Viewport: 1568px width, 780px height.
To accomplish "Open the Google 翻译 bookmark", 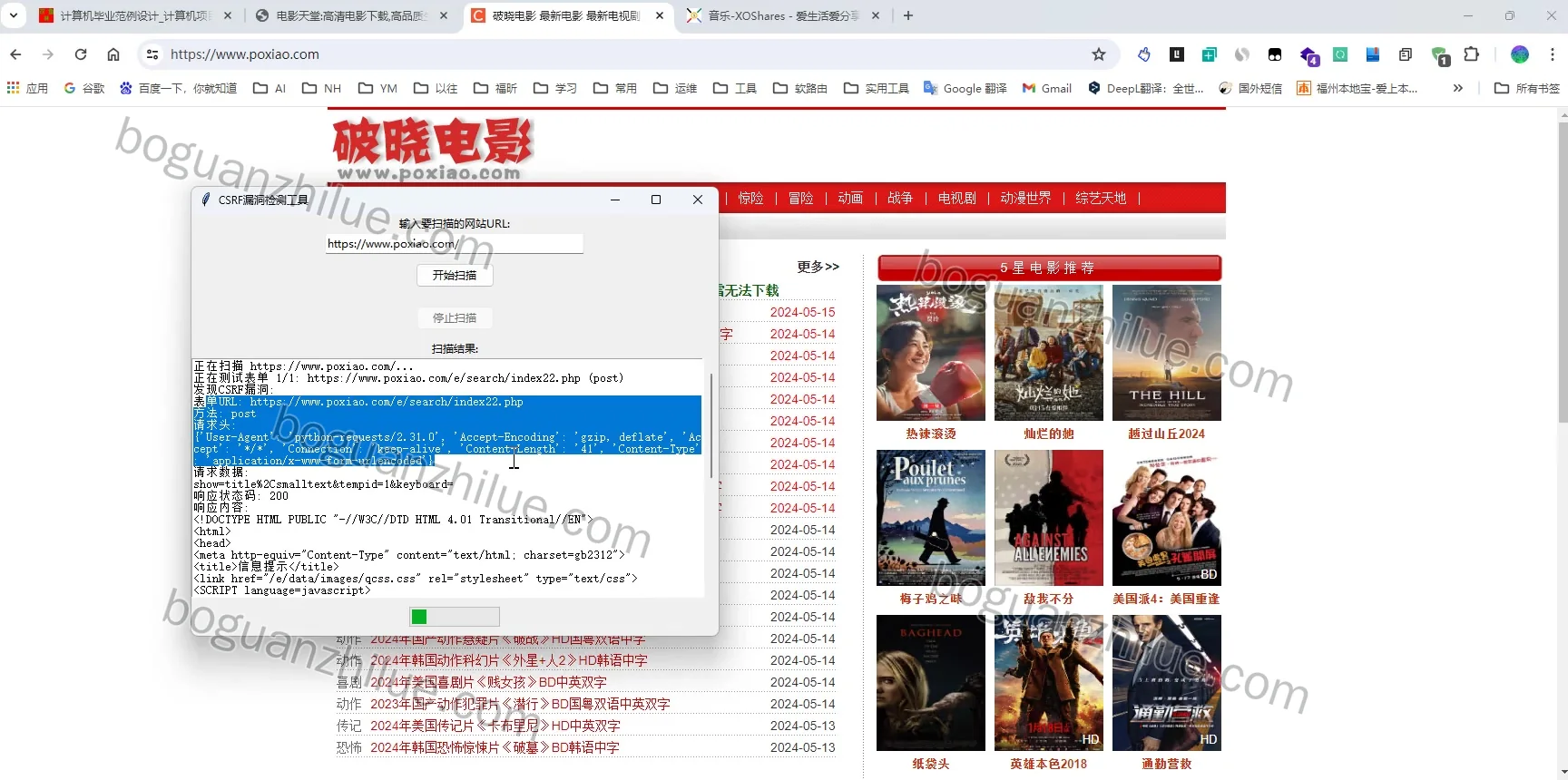I will [965, 88].
